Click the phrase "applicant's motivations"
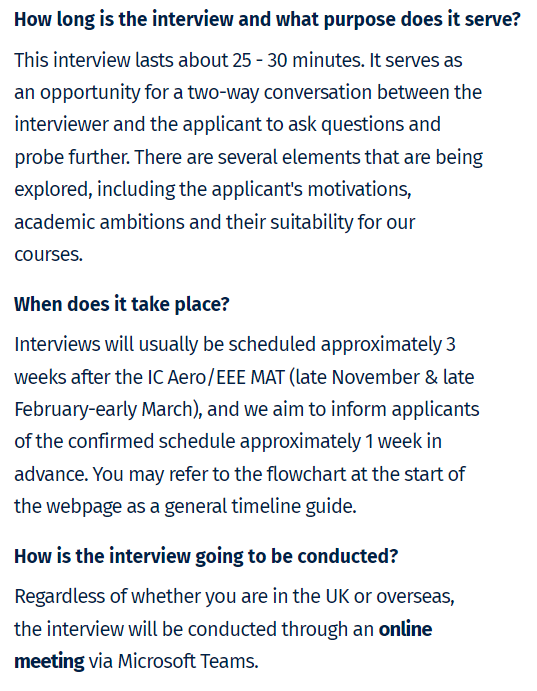Viewport: 537px width, 691px height. [x=311, y=189]
